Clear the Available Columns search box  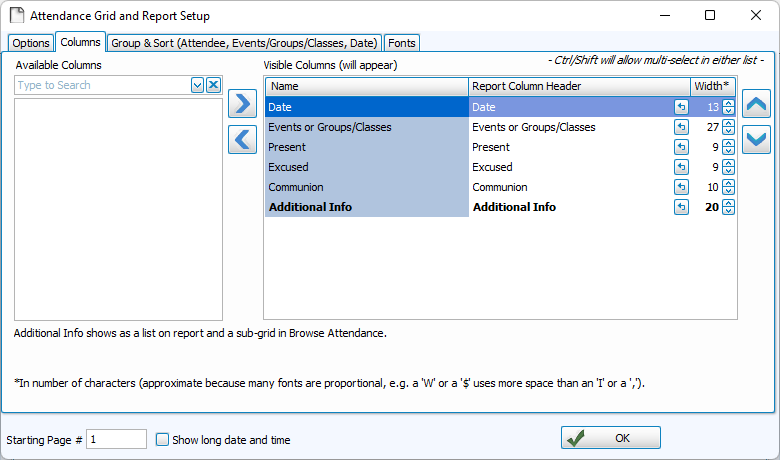pos(213,86)
